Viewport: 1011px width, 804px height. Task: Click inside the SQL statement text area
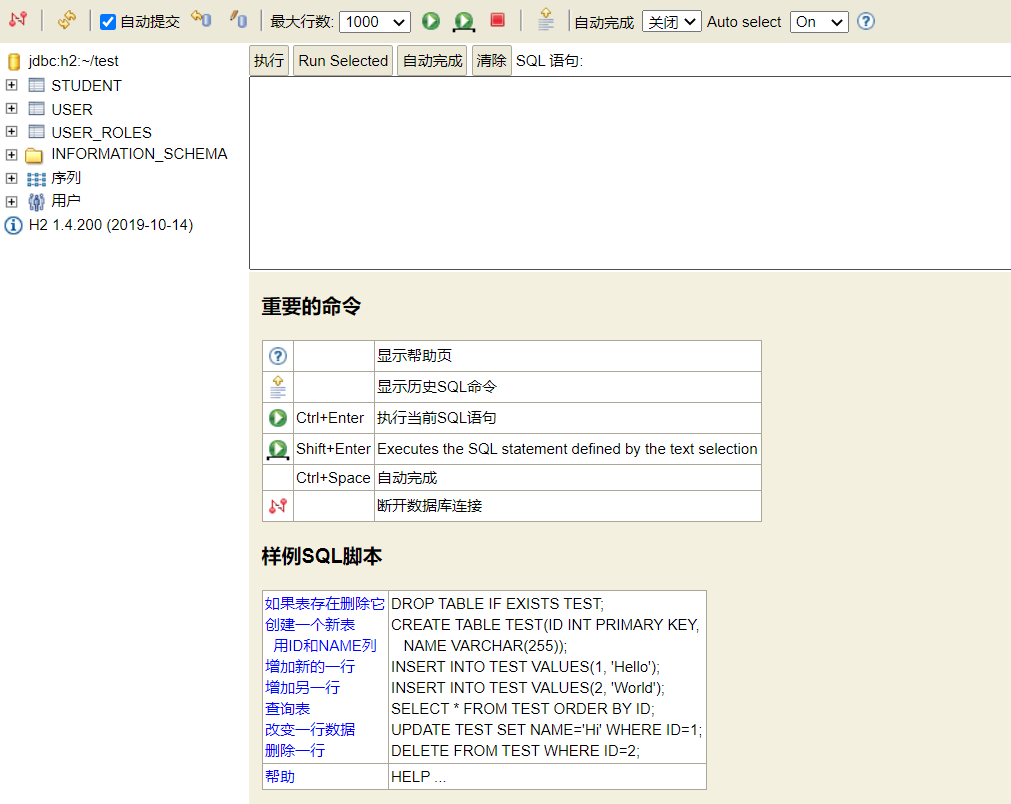pyautogui.click(x=630, y=173)
